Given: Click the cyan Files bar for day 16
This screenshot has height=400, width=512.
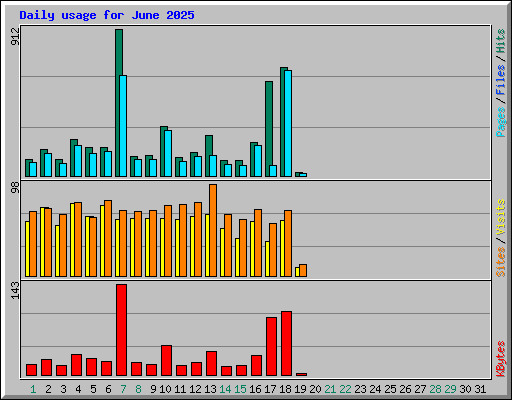Looking at the screenshot, I should coord(258,161).
